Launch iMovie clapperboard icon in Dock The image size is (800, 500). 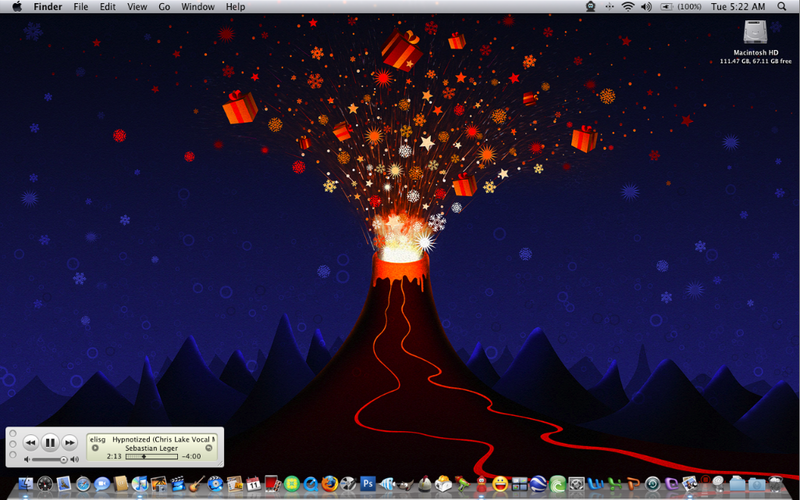click(178, 484)
